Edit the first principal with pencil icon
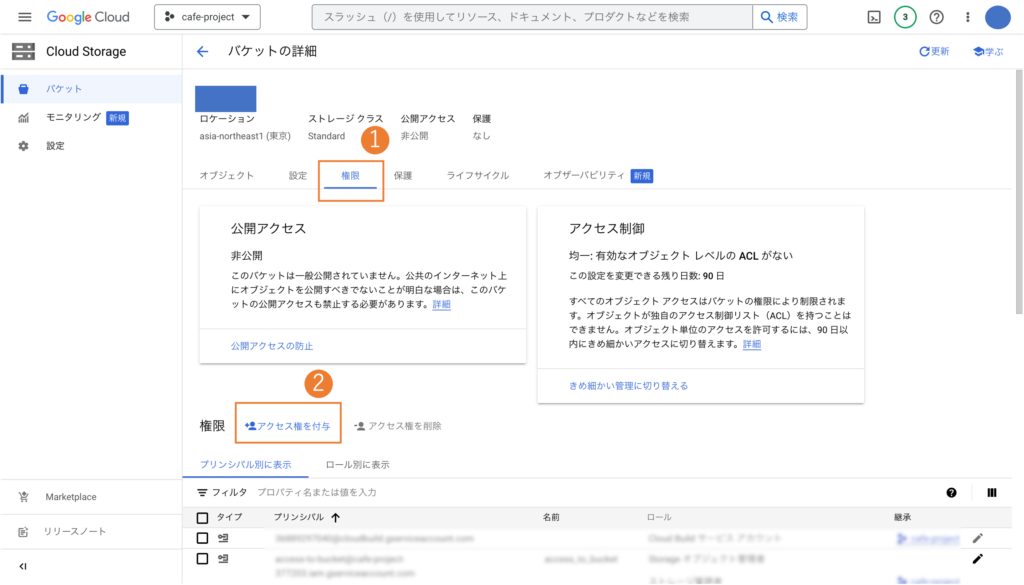 pos(978,538)
